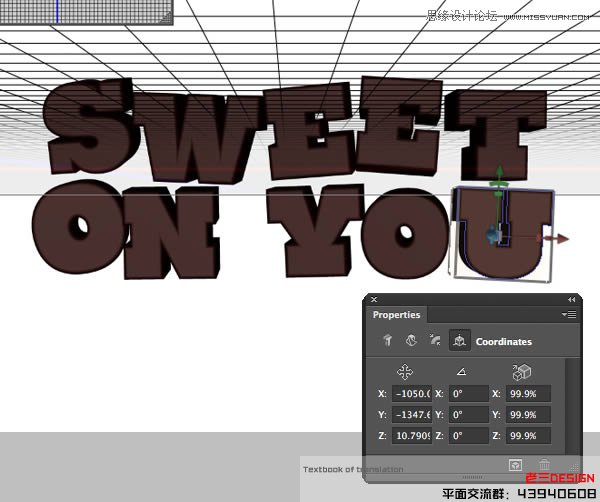Click the Z position input field
This screenshot has width=600, height=502.
tap(411, 435)
